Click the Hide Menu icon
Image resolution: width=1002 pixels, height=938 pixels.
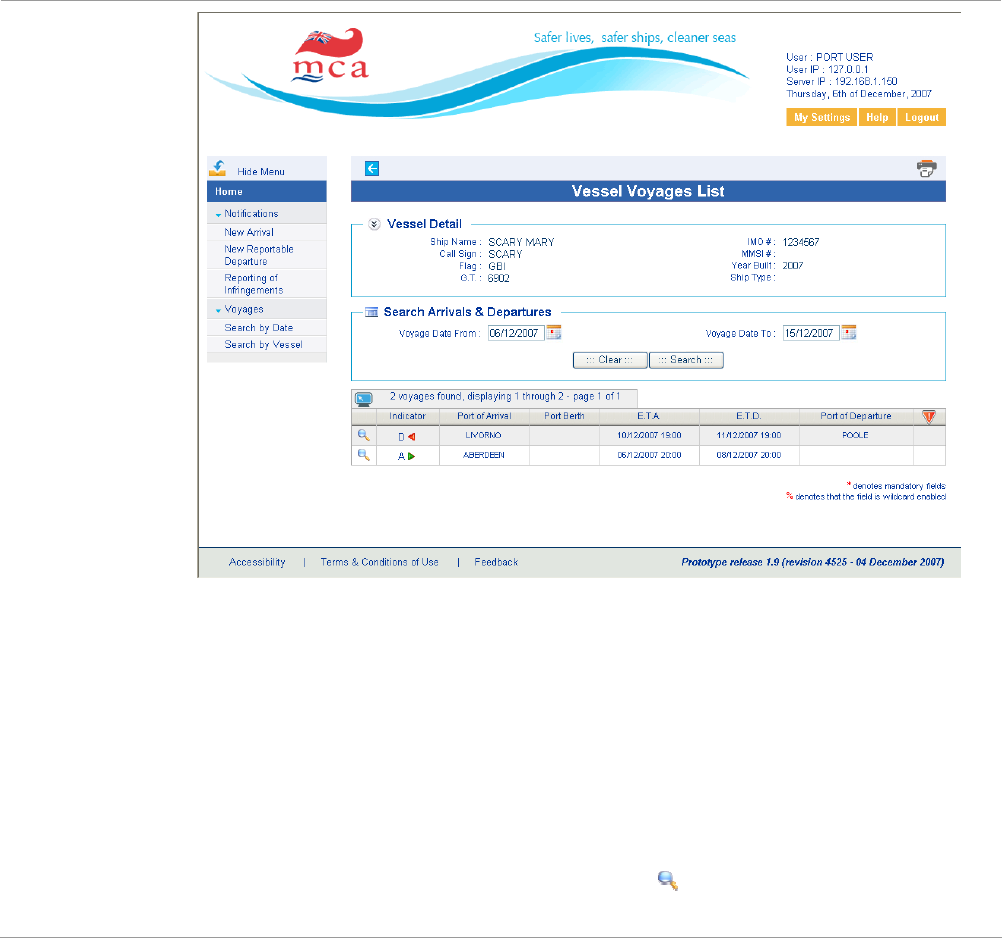click(x=218, y=168)
